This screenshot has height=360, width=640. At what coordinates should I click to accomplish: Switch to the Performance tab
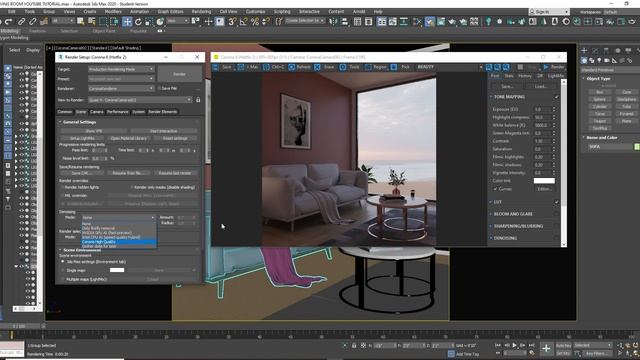click(x=118, y=112)
